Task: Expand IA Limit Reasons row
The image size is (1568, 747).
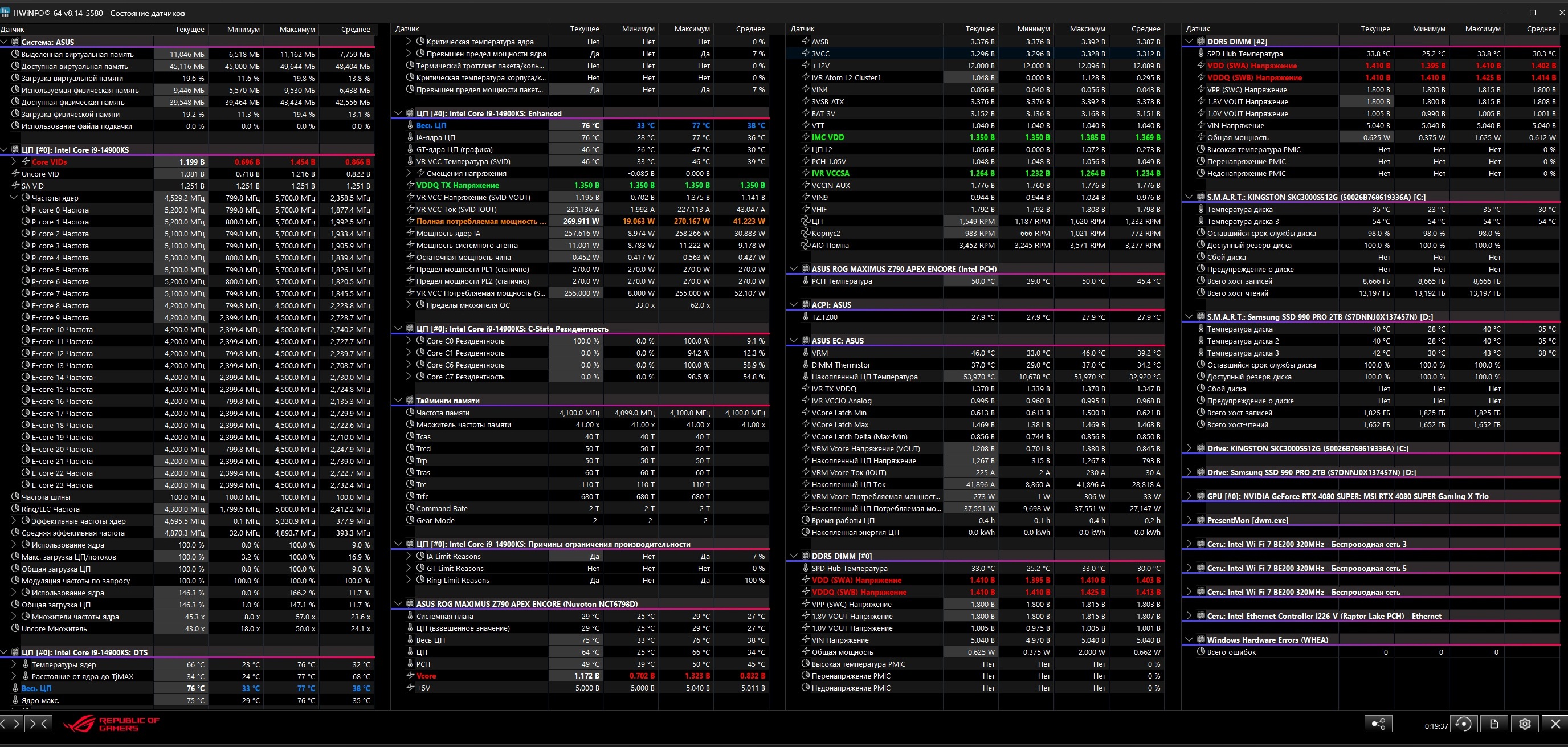Action: click(409, 557)
